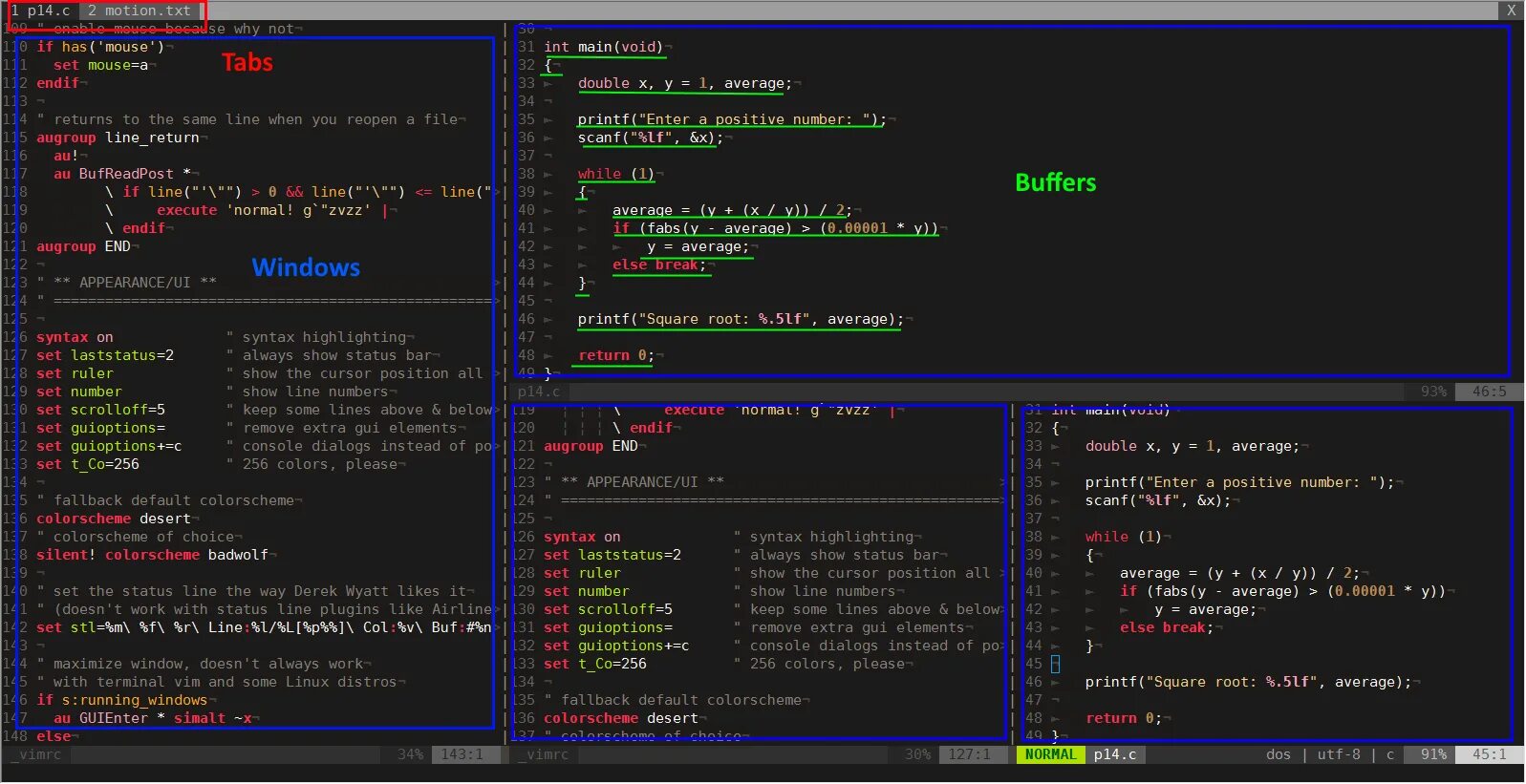Click the "c" filetype in the status line
The width and height of the screenshot is (1526, 784).
tap(1390, 754)
